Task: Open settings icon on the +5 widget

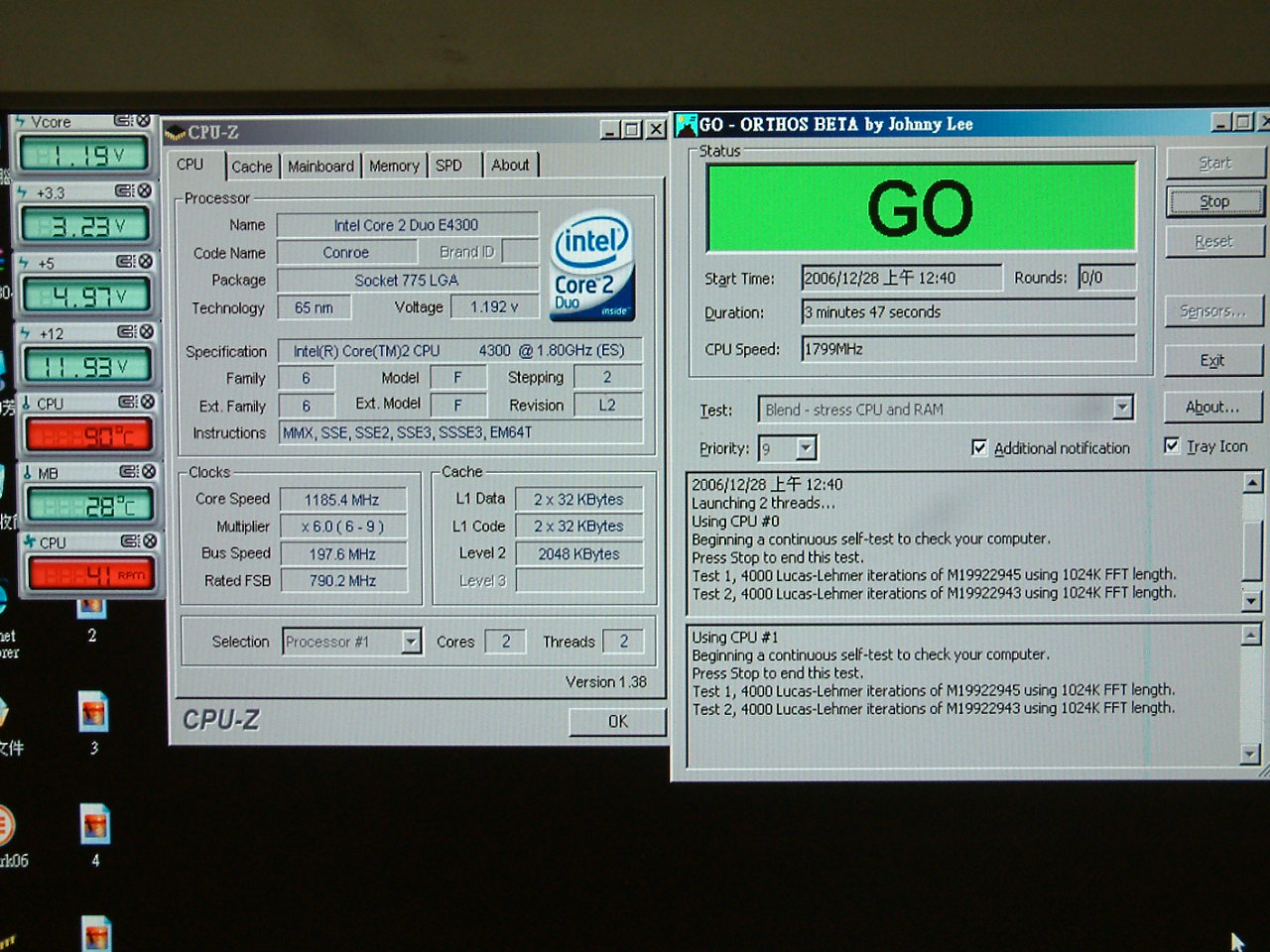Action: click(x=126, y=261)
